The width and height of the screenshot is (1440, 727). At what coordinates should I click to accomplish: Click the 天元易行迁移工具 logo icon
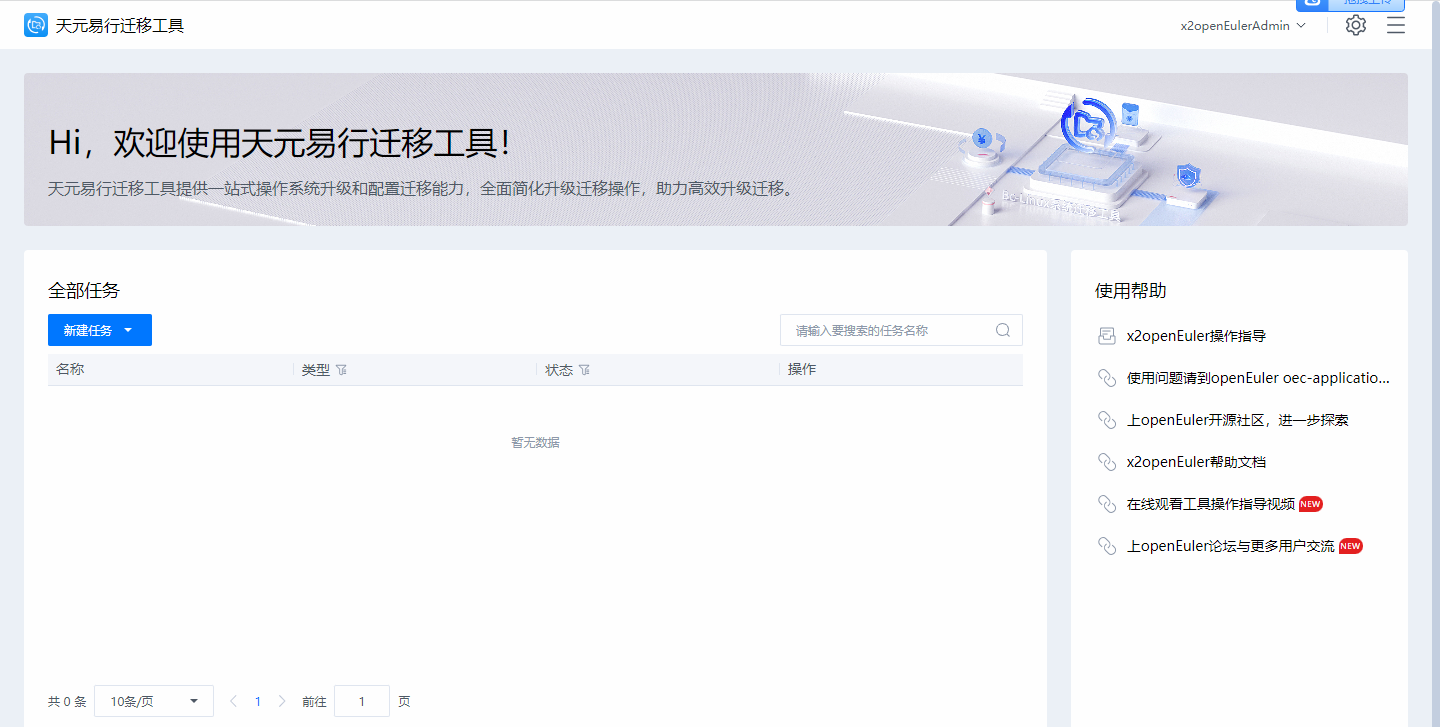point(36,25)
